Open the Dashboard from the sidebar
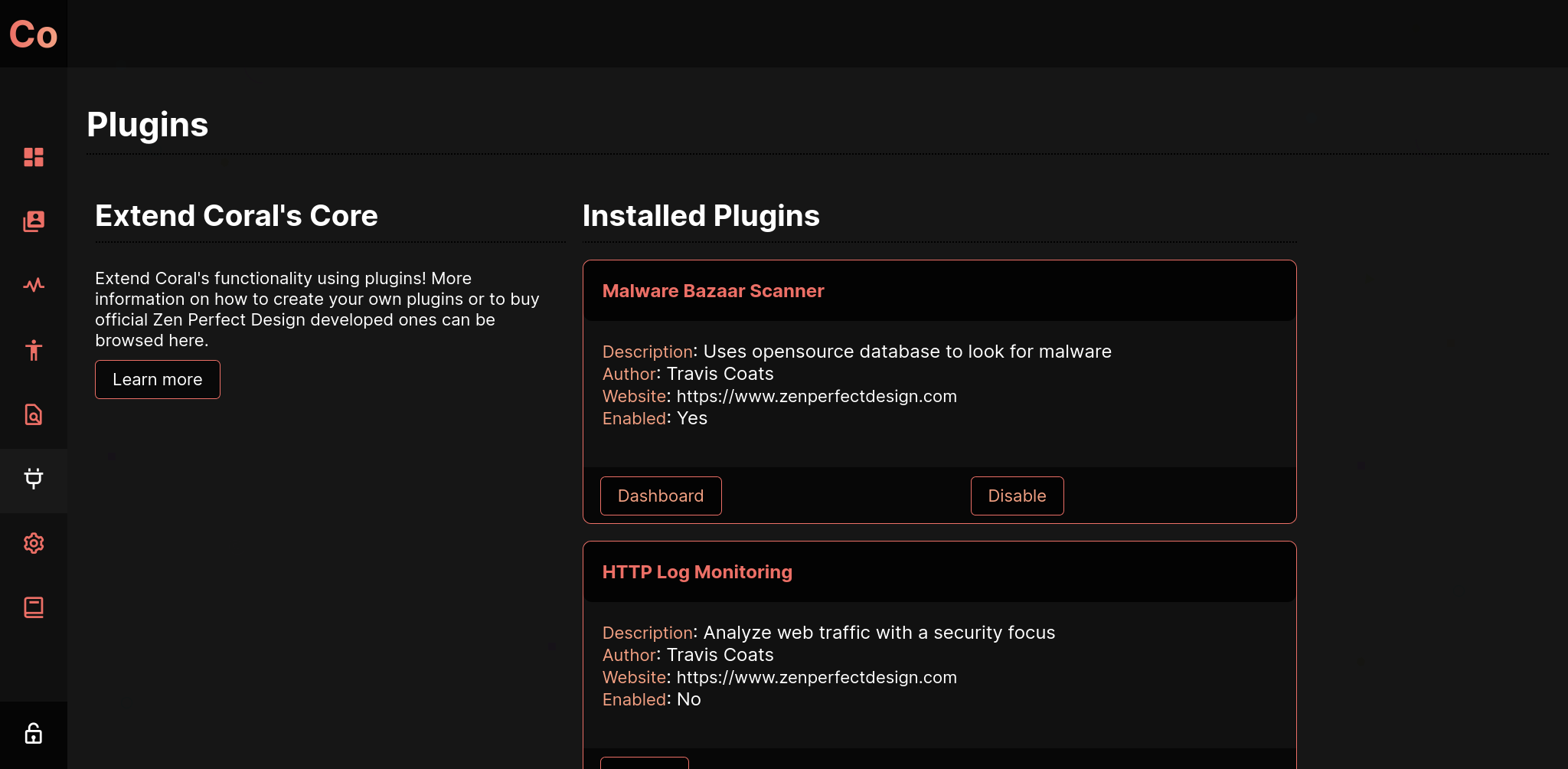 pos(34,157)
